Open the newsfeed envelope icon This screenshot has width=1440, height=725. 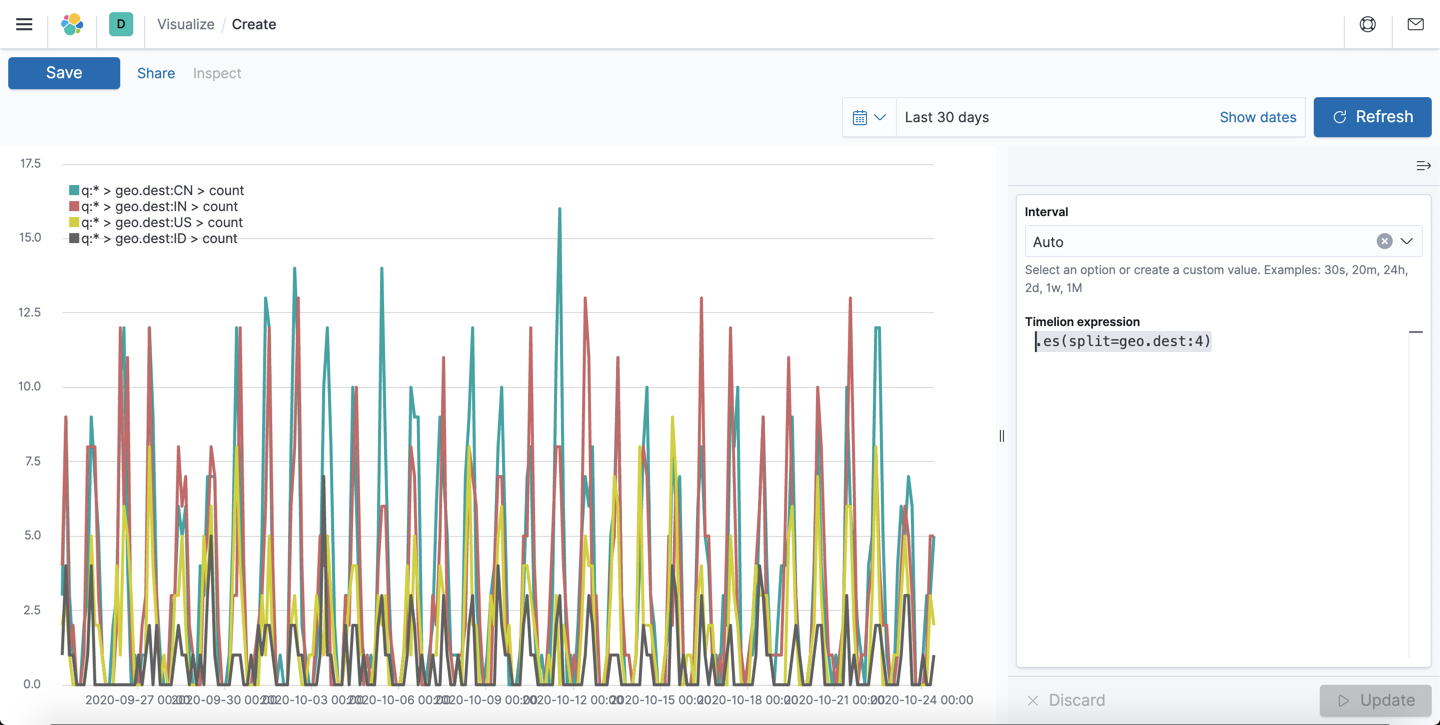click(x=1415, y=24)
